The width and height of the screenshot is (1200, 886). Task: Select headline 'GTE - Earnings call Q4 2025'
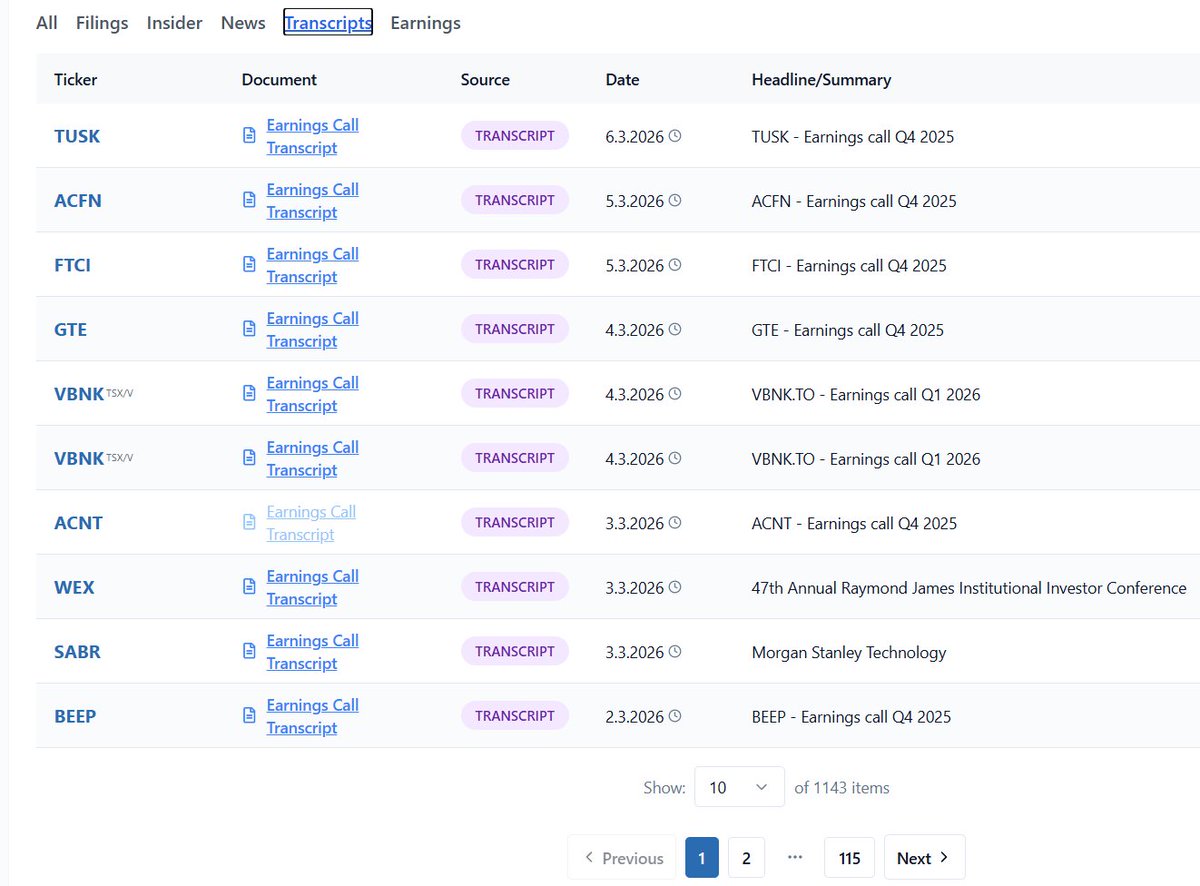coord(848,329)
